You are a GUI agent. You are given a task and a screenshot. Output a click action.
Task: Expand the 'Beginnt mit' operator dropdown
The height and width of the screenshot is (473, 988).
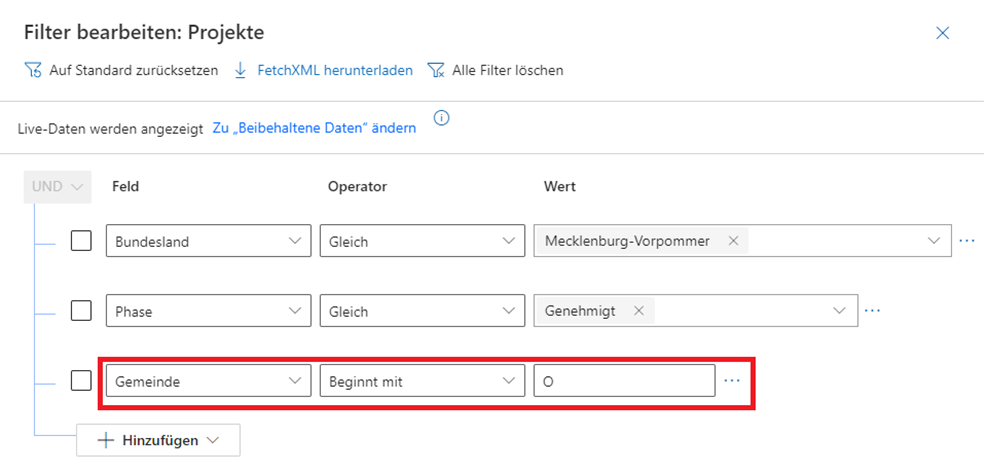421,381
